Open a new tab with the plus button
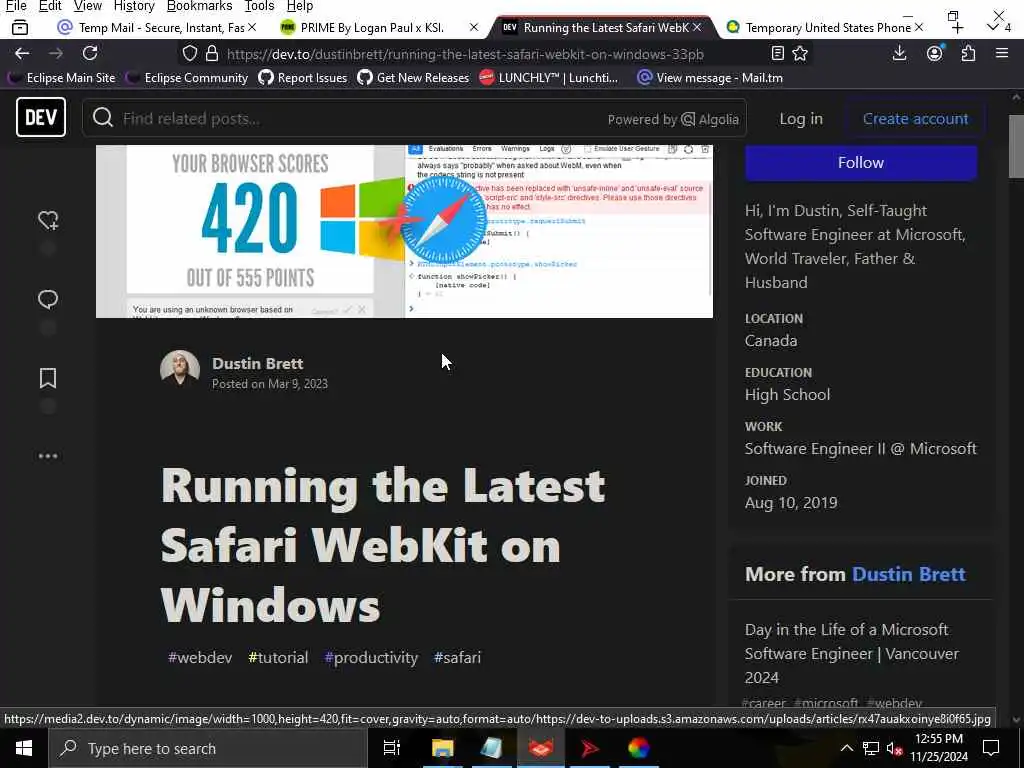 [957, 27]
